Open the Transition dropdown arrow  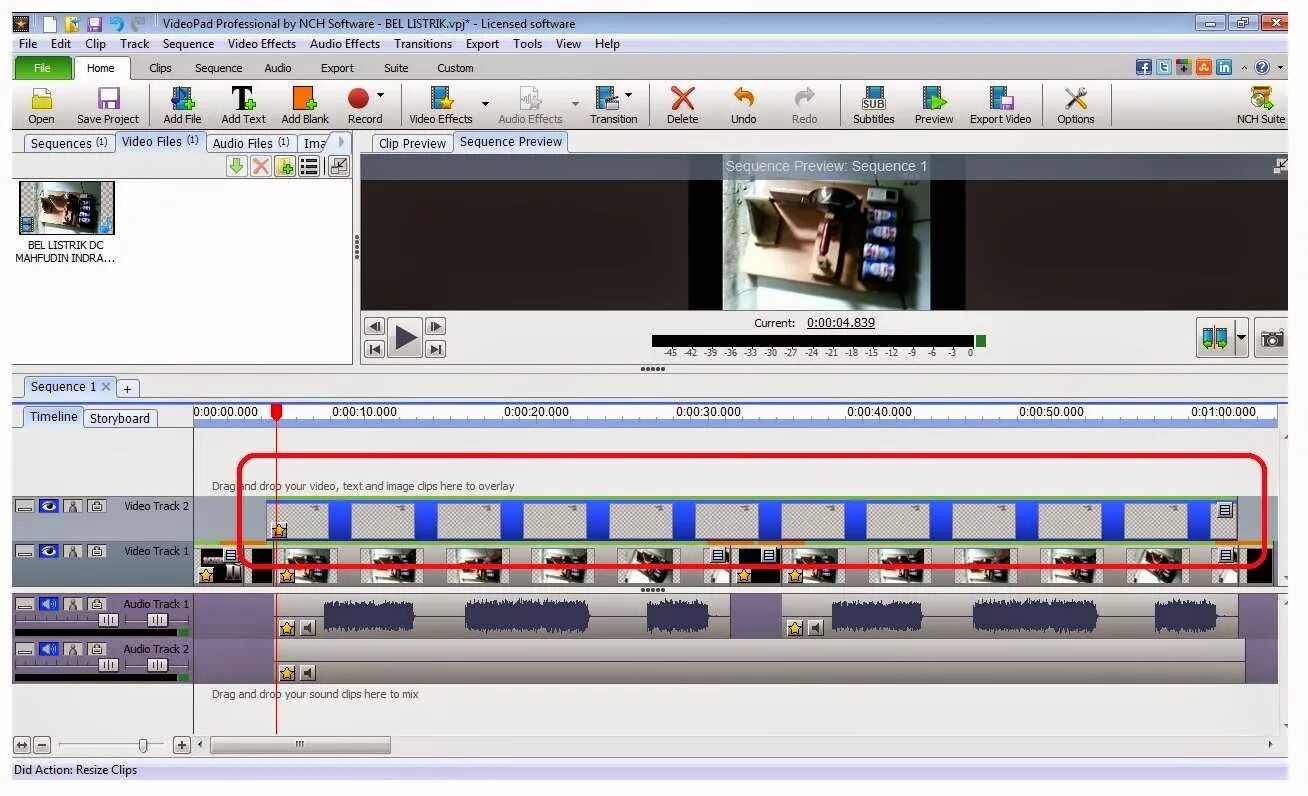628,96
